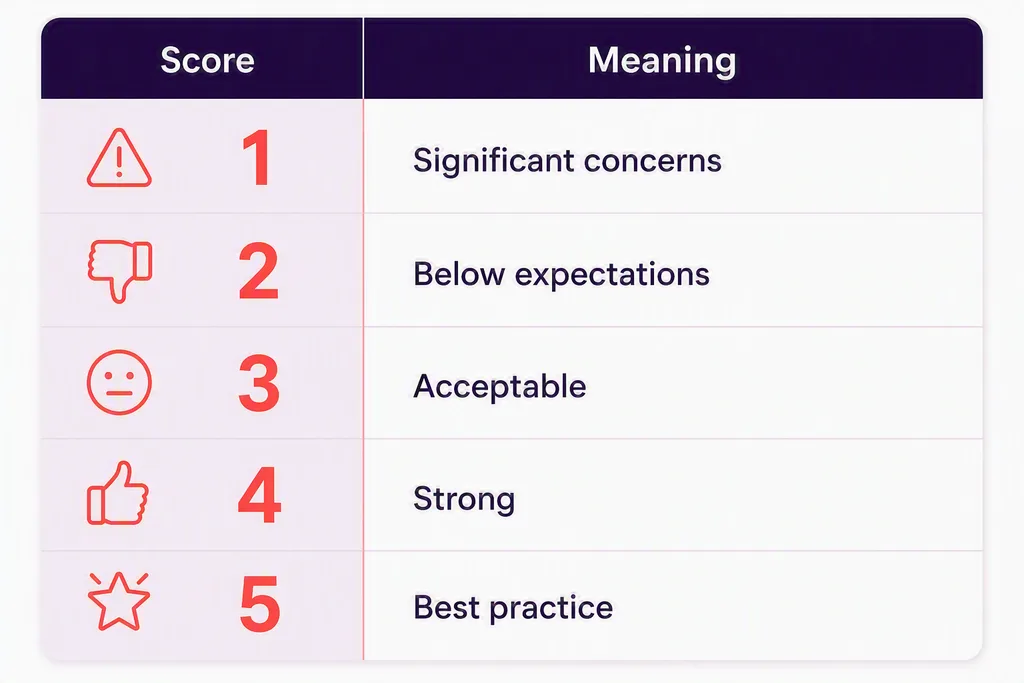Select the Significant concerns text
The height and width of the screenshot is (683, 1024).
567,160
